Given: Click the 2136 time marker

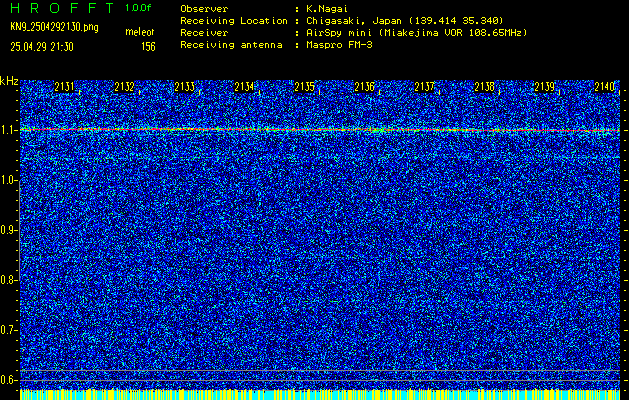Looking at the screenshot, I should click(x=364, y=87).
